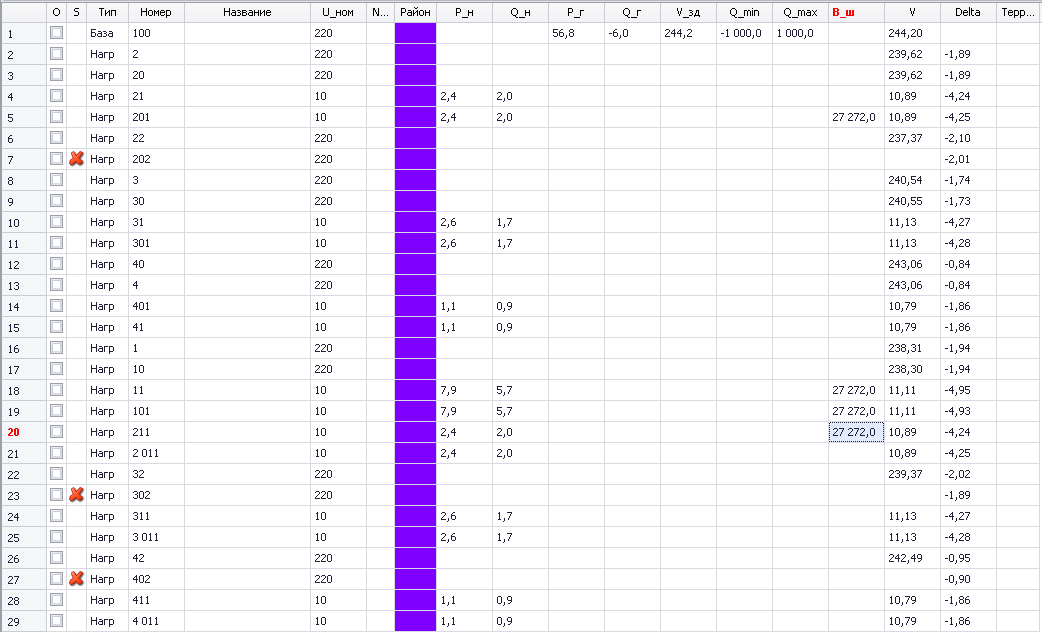Click the red В_ш column header

click(x=856, y=12)
